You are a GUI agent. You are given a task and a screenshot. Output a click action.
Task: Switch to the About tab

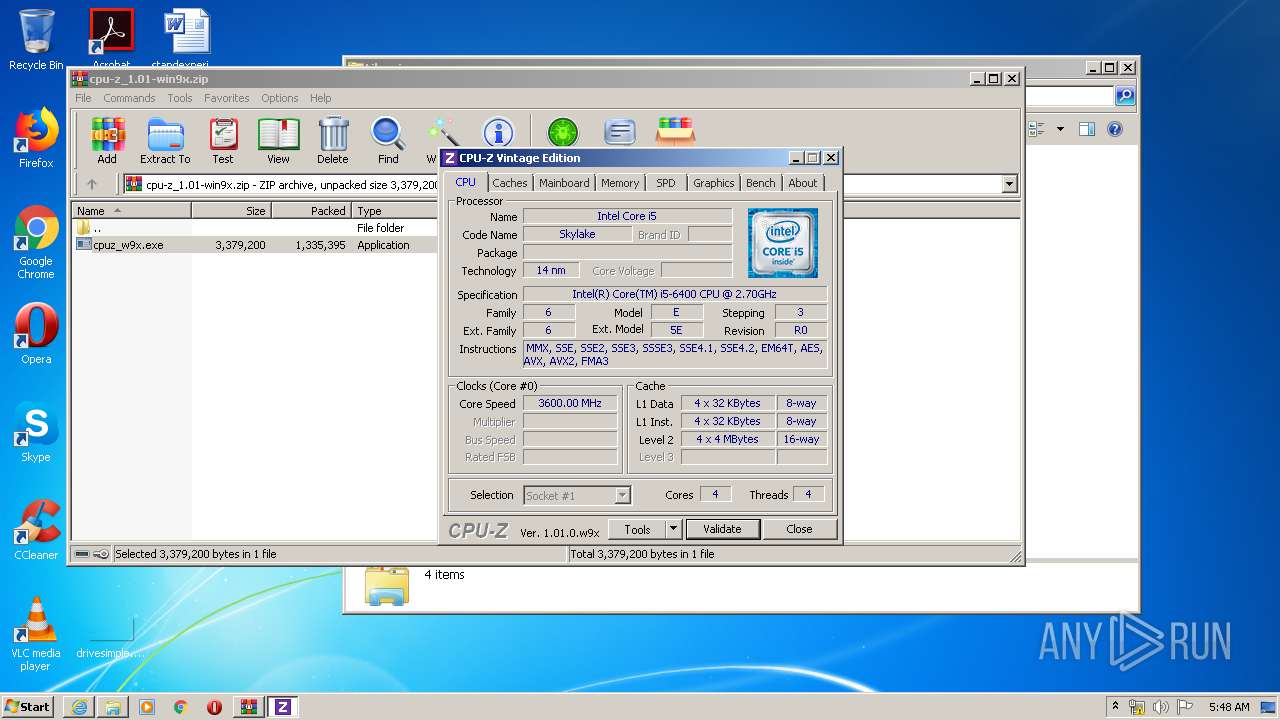coord(802,183)
